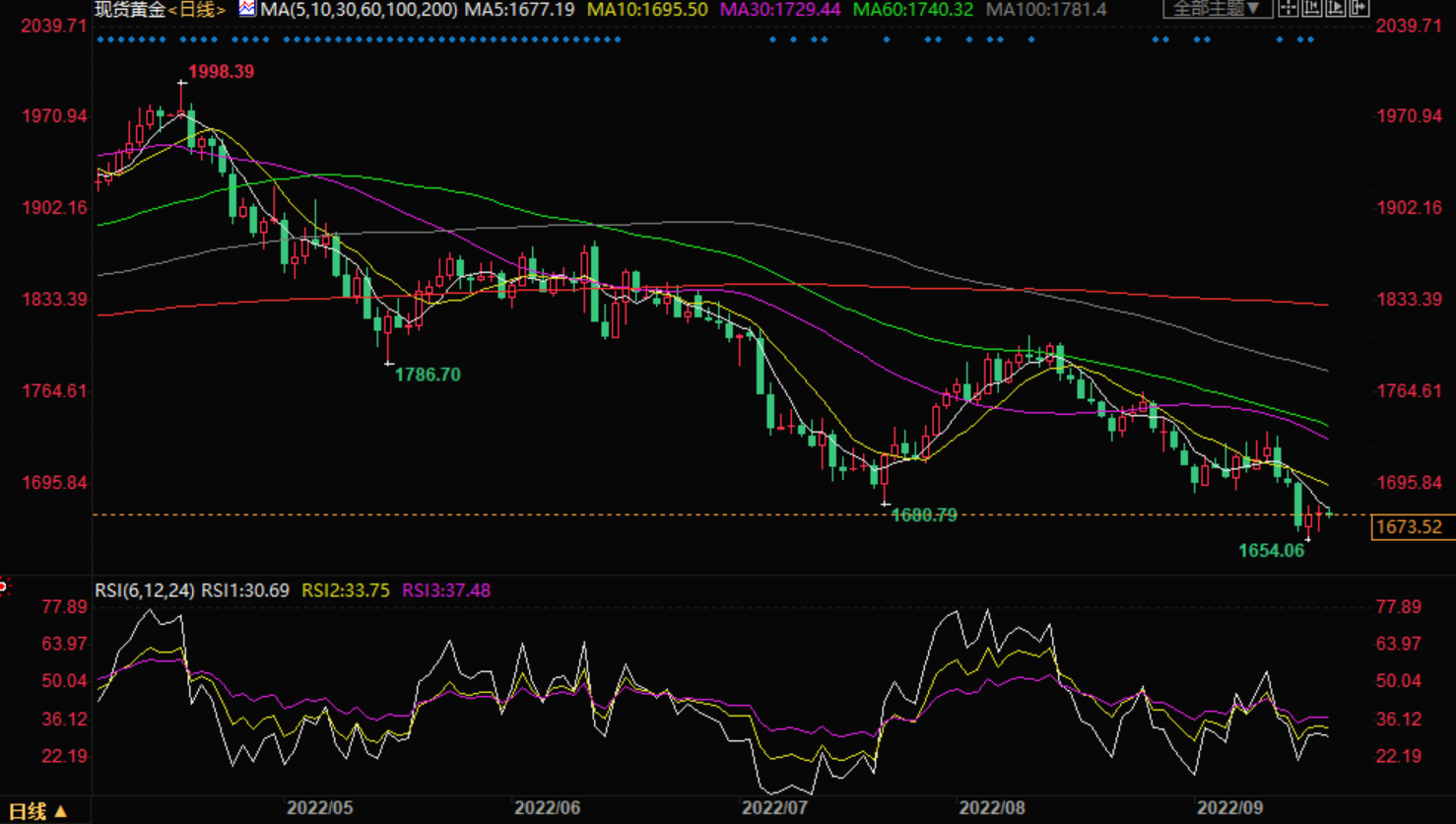Click the <日线> period label in title
The height and width of the screenshot is (824, 1456).
coord(197,10)
